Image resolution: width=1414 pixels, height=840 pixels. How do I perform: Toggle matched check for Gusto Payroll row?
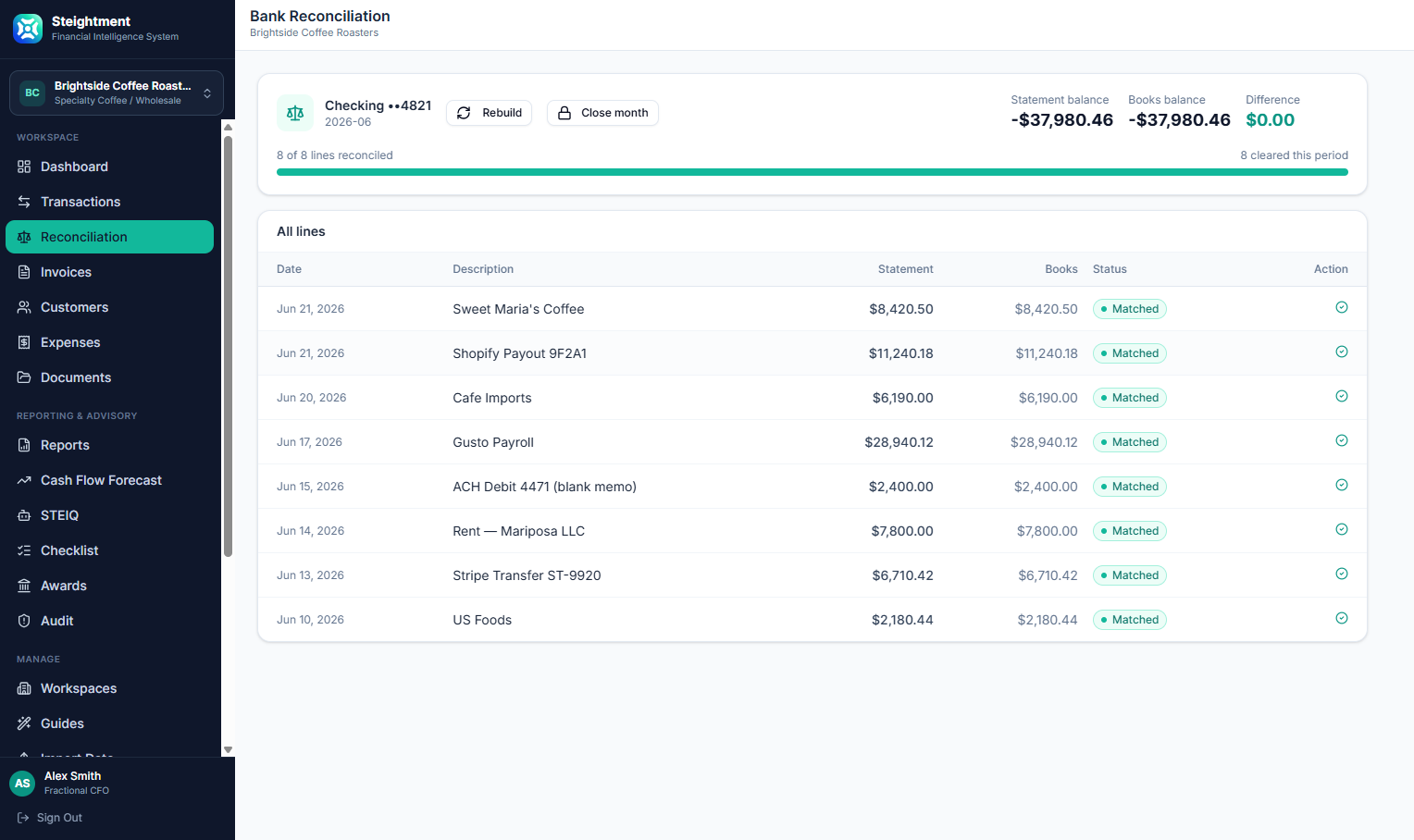[x=1342, y=440]
